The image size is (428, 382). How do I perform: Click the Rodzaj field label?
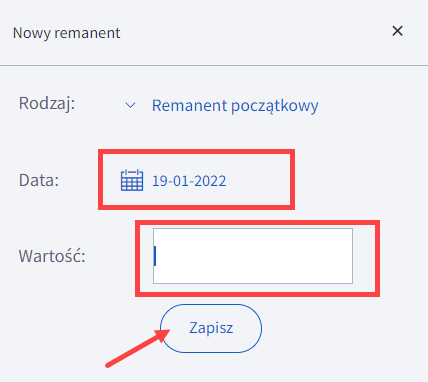[47, 103]
